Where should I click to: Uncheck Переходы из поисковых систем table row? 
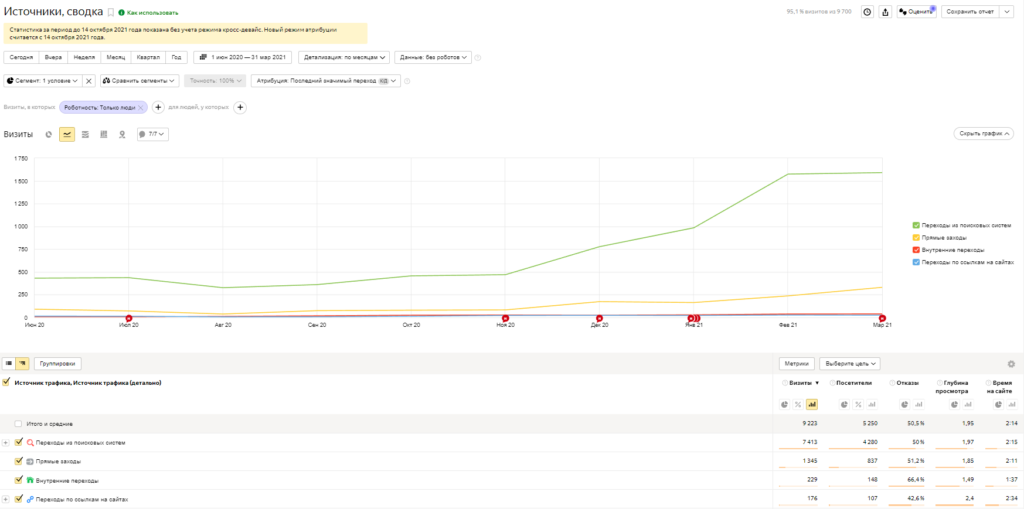pos(18,442)
